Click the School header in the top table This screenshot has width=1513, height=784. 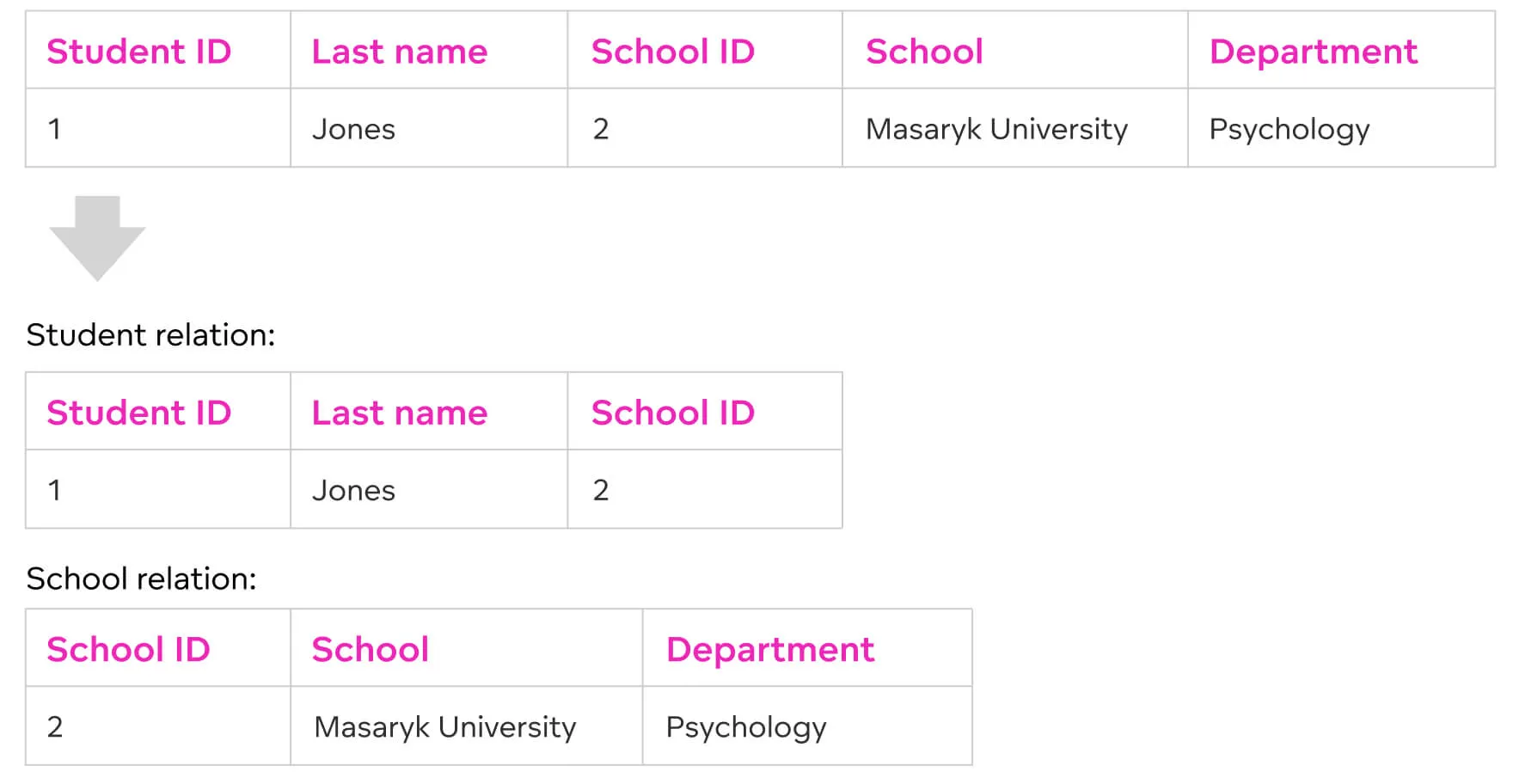point(924,52)
